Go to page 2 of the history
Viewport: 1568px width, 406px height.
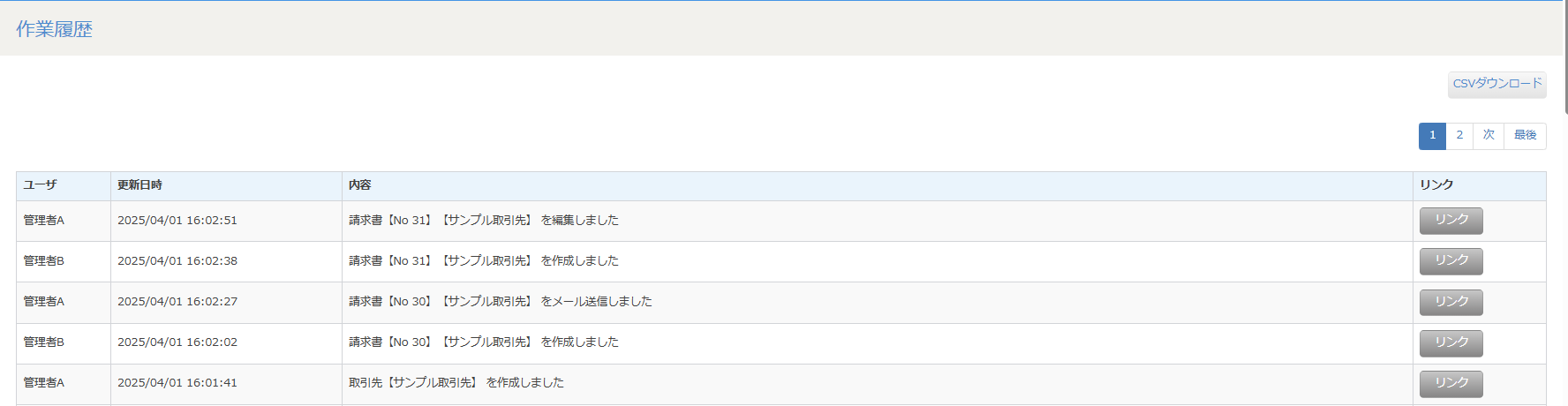click(1459, 136)
